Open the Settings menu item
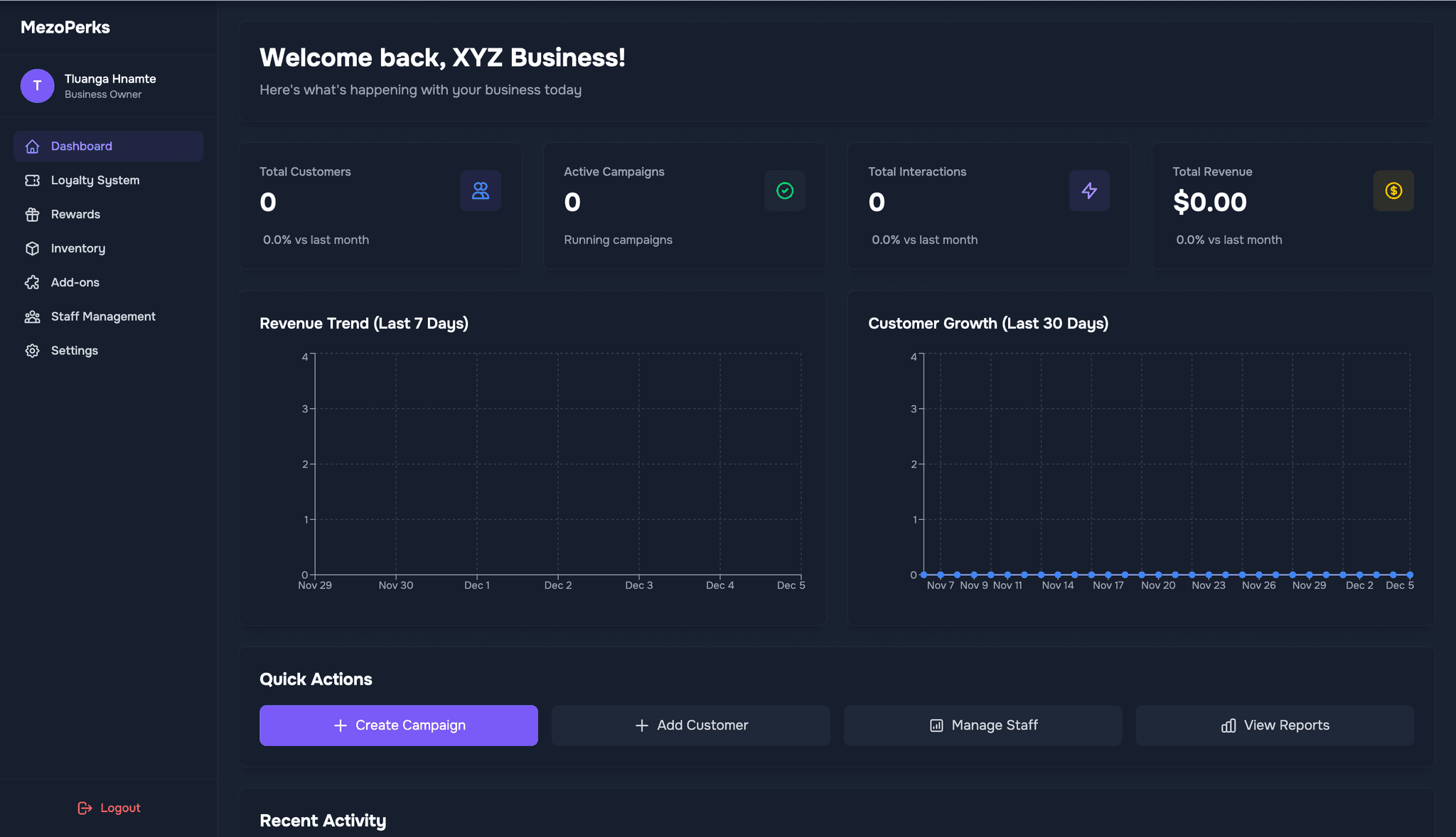1456x837 pixels. click(74, 351)
